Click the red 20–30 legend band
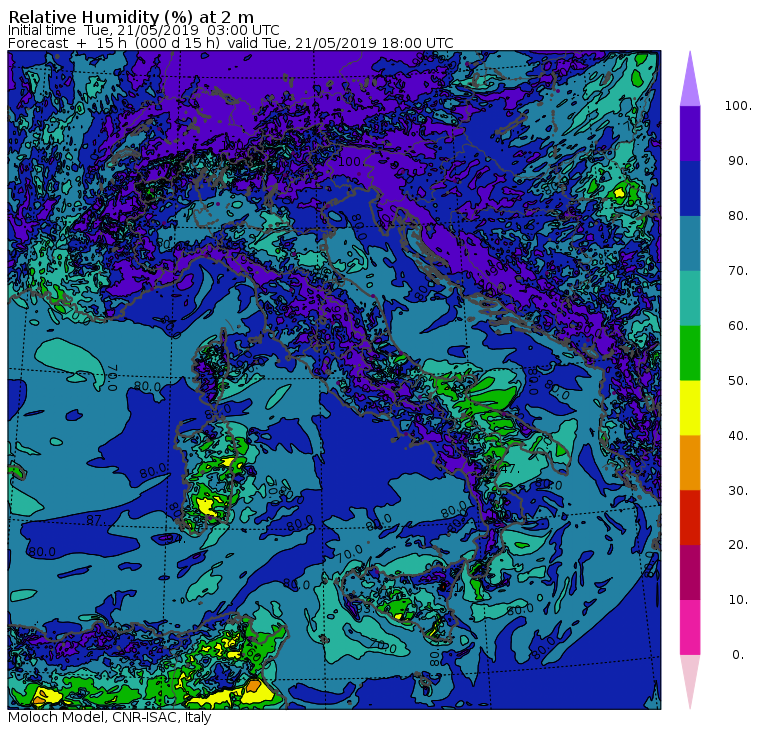This screenshot has height=731, width=760. [x=690, y=518]
